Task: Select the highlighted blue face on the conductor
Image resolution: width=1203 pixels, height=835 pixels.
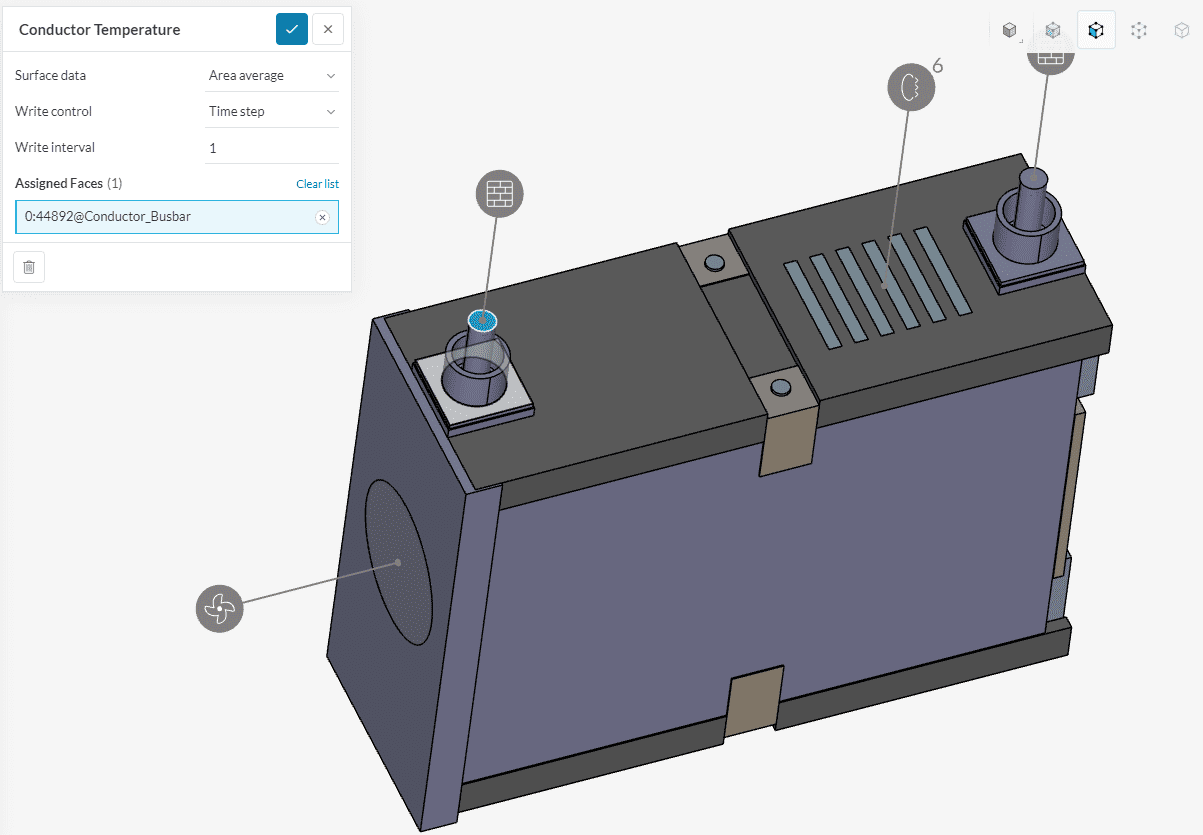Action: pyautogui.click(x=483, y=320)
